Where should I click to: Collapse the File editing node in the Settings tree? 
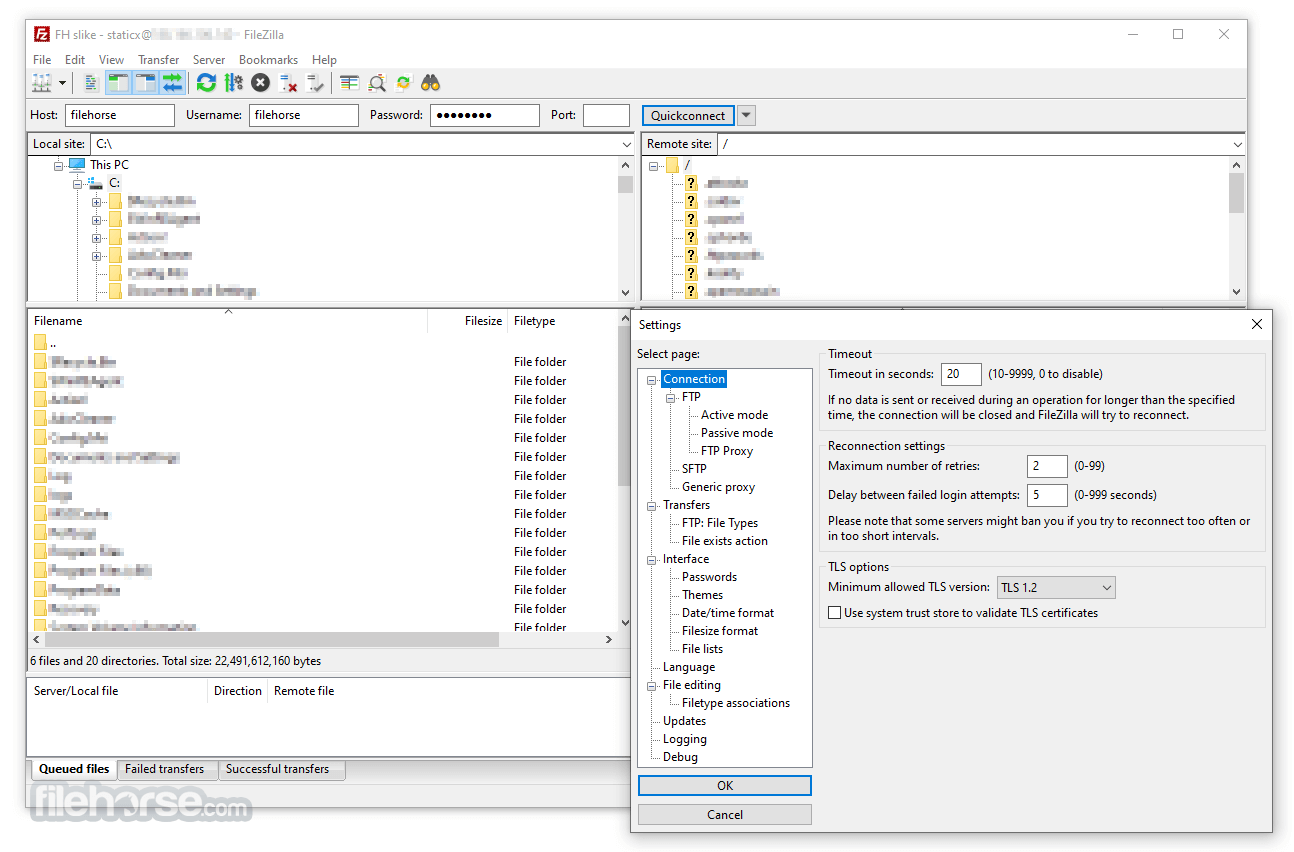coord(652,686)
